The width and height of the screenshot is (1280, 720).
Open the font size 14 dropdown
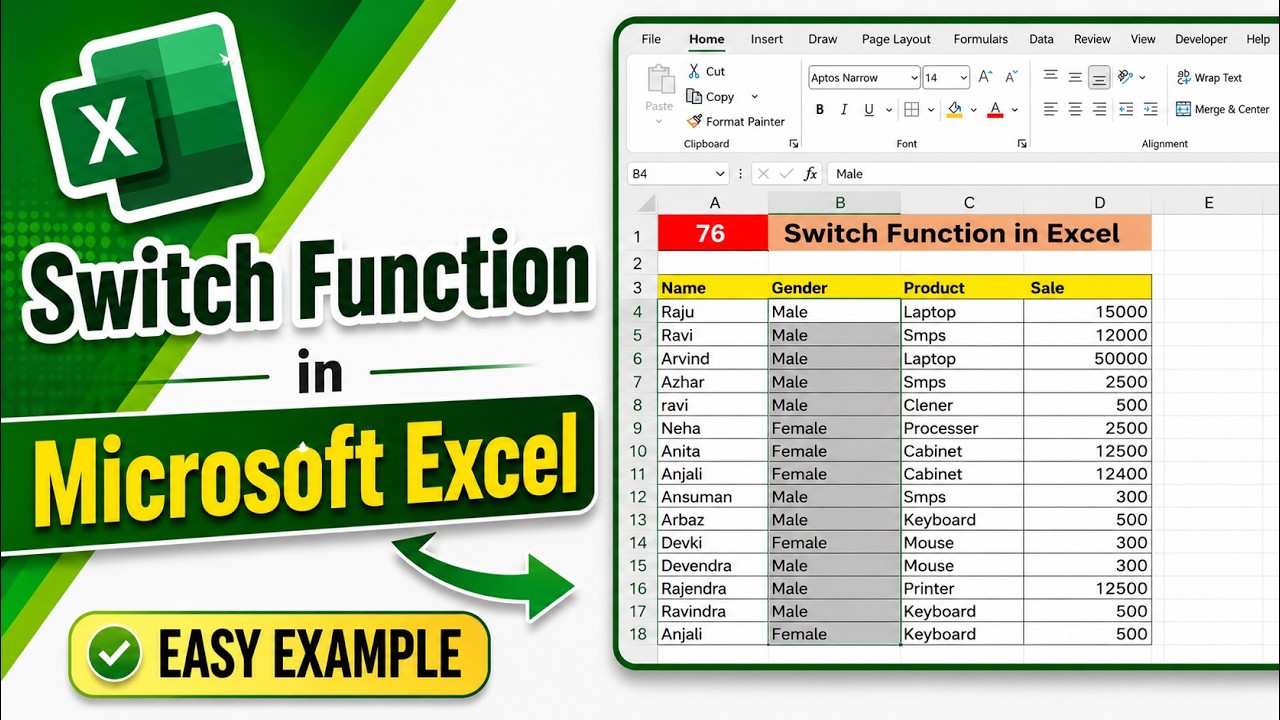click(x=963, y=77)
